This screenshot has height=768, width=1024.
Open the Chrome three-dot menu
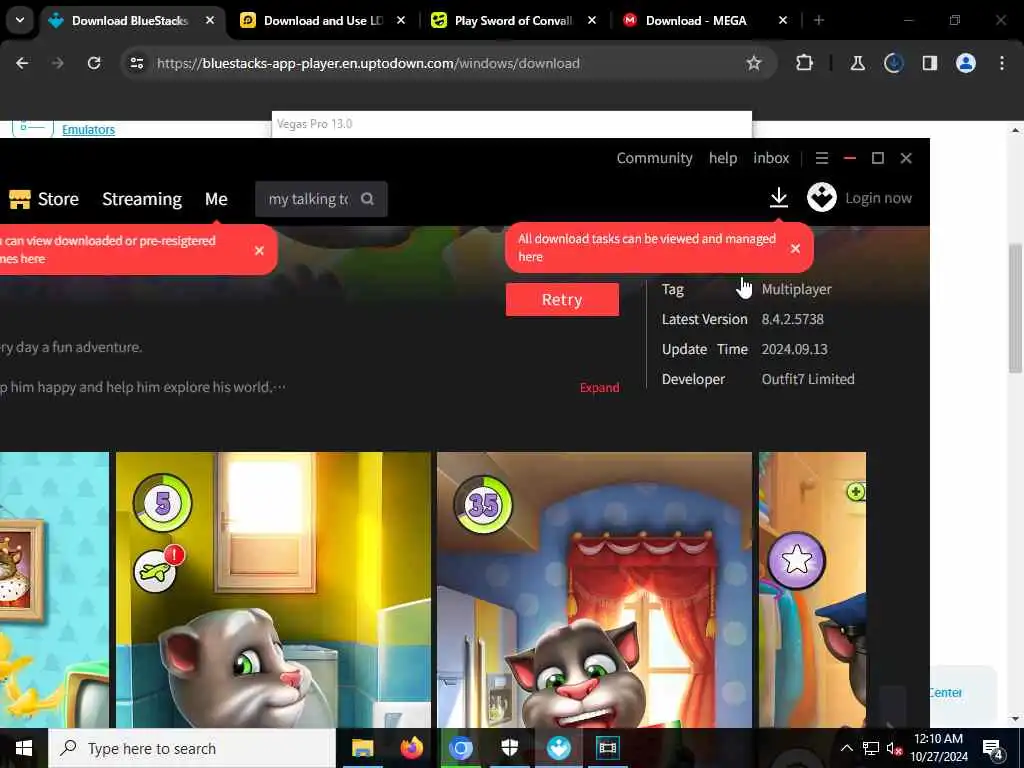pos(1002,63)
